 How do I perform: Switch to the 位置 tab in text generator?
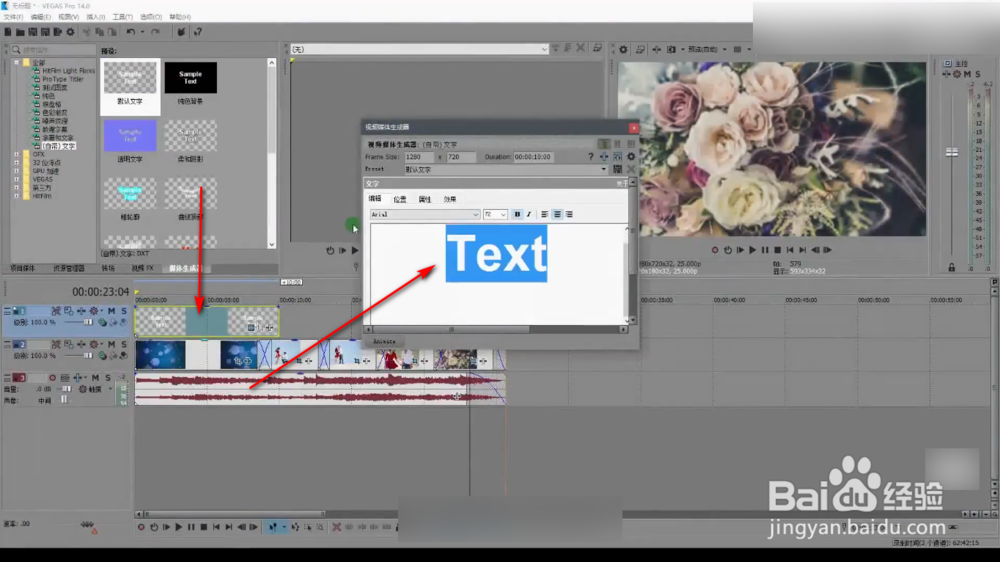pos(400,199)
